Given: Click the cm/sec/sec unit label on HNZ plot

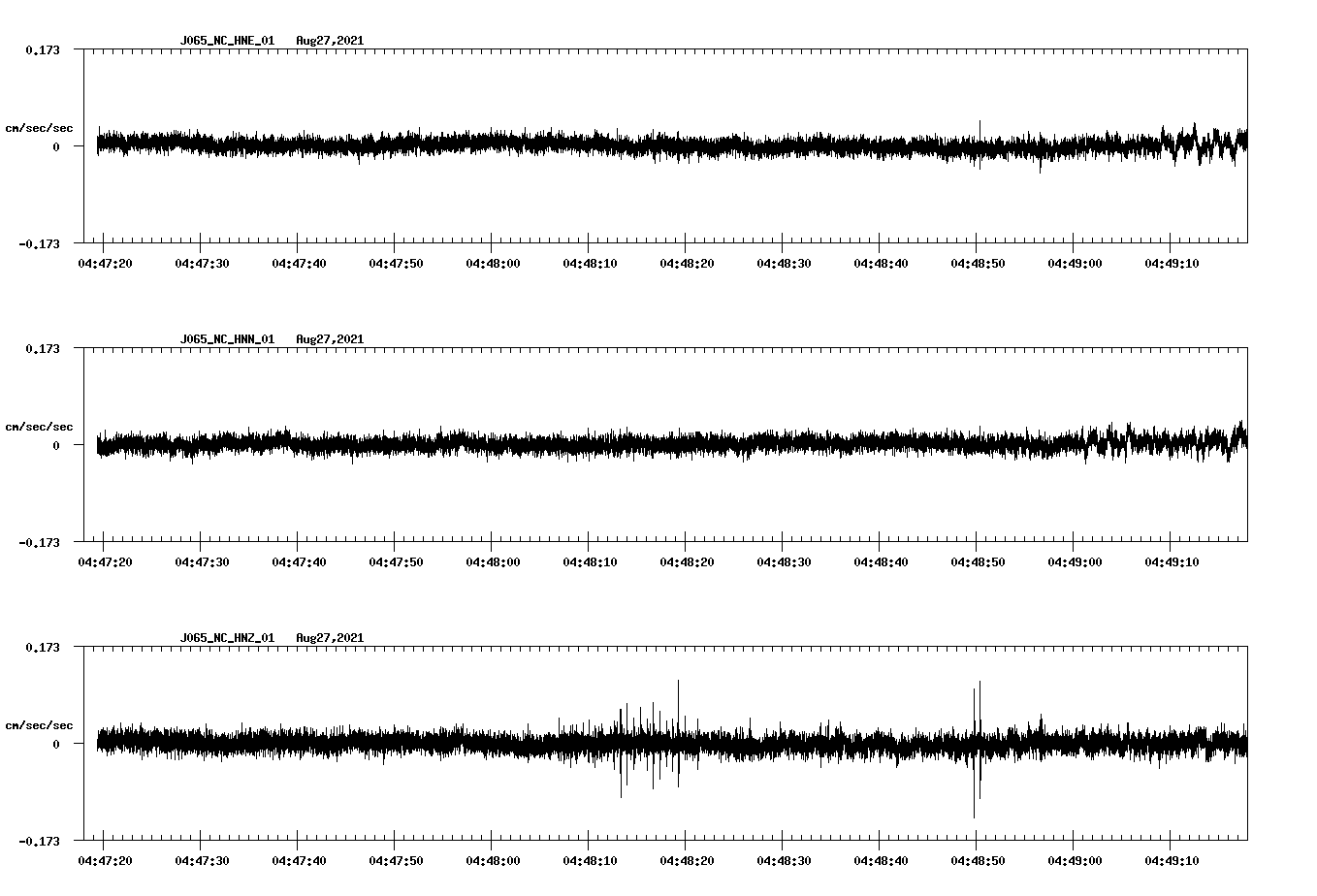Looking at the screenshot, I should [39, 725].
